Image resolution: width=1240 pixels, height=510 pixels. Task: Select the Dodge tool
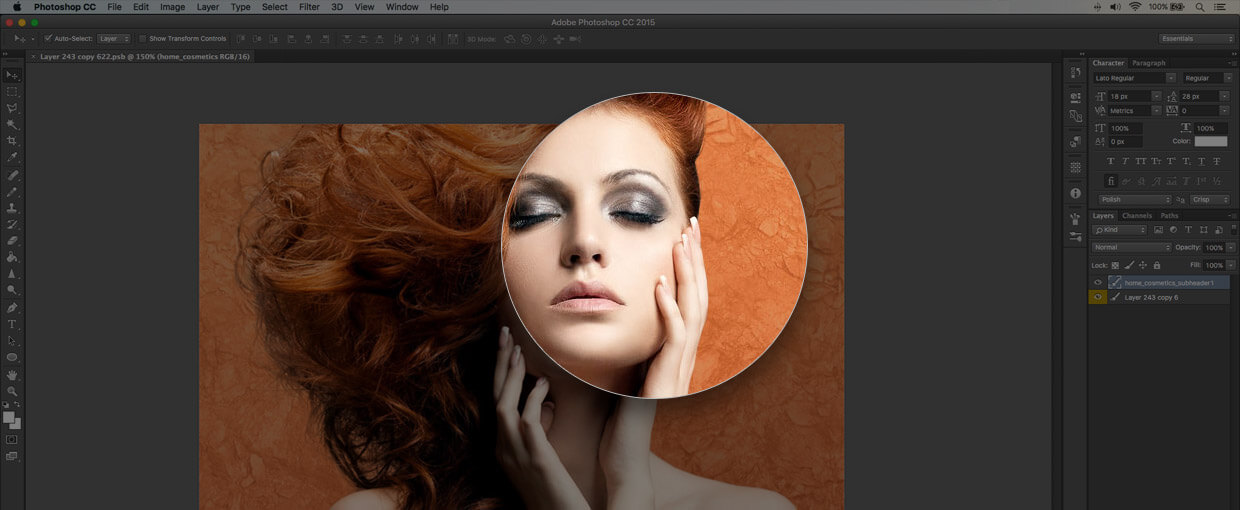click(x=12, y=290)
